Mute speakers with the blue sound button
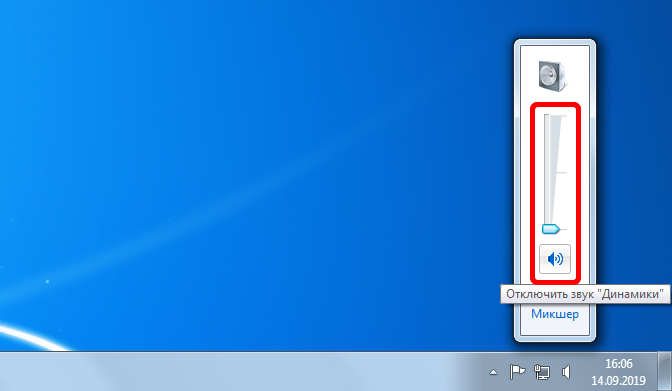672x391 pixels. pyautogui.click(x=555, y=259)
